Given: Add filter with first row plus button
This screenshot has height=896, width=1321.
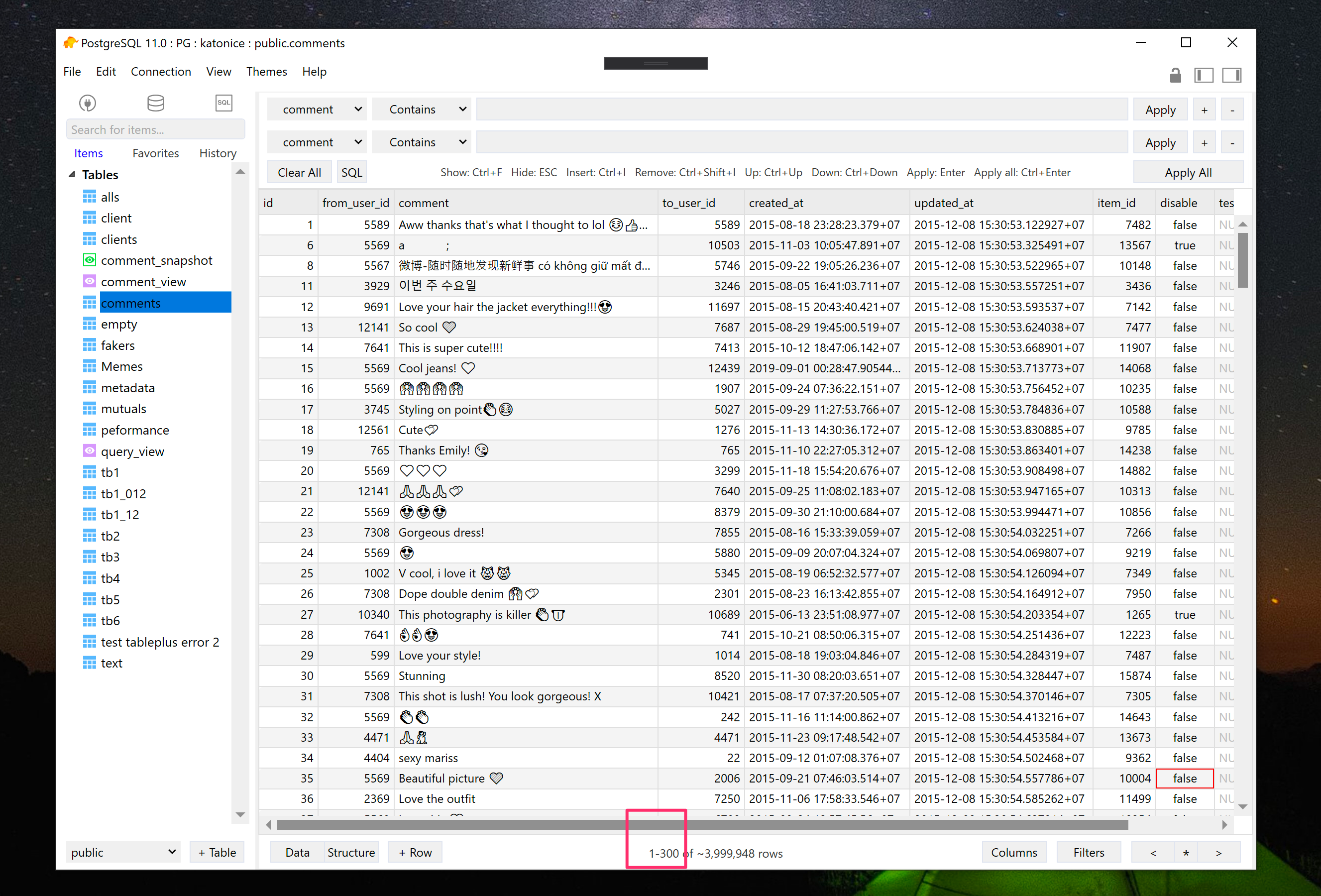Looking at the screenshot, I should coord(1204,109).
